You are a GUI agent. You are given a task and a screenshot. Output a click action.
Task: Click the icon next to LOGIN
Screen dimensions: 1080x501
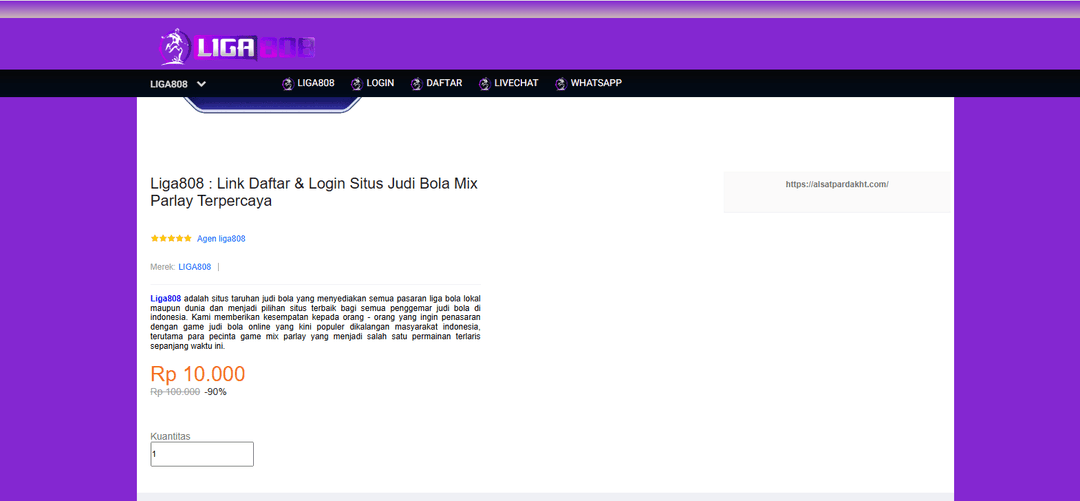point(356,84)
